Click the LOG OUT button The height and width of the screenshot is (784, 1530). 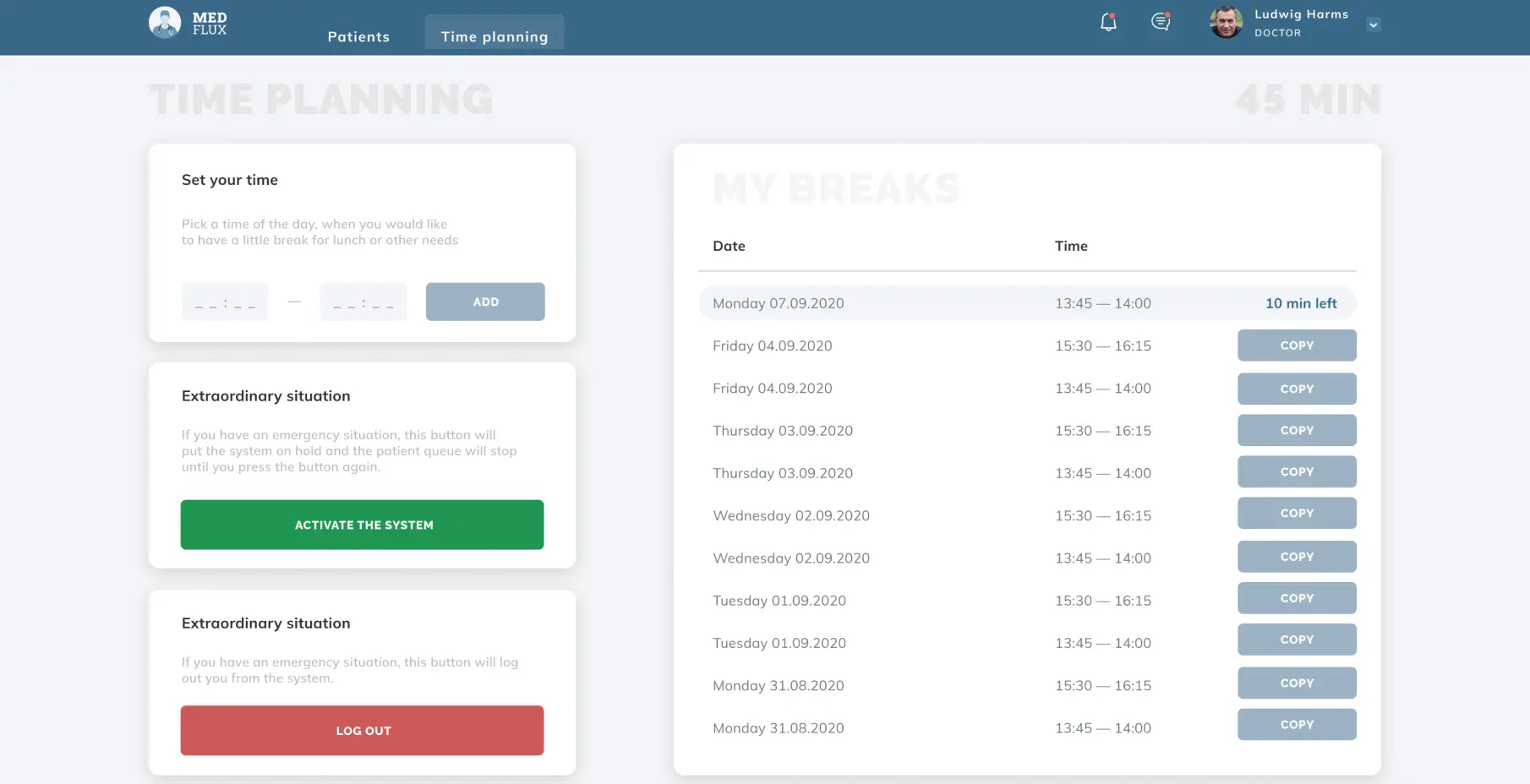pos(362,730)
